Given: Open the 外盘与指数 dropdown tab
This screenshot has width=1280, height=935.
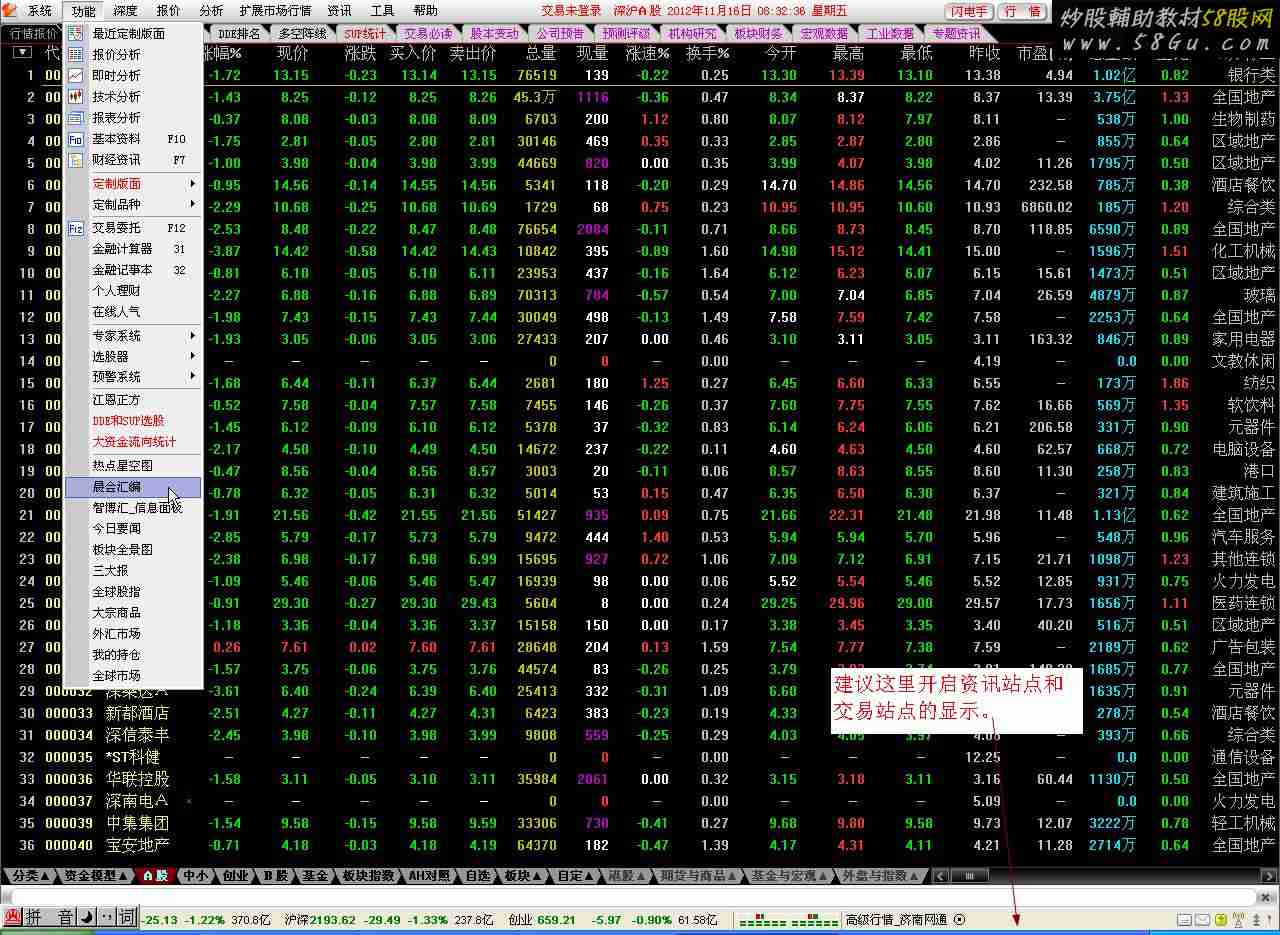Looking at the screenshot, I should (881, 876).
